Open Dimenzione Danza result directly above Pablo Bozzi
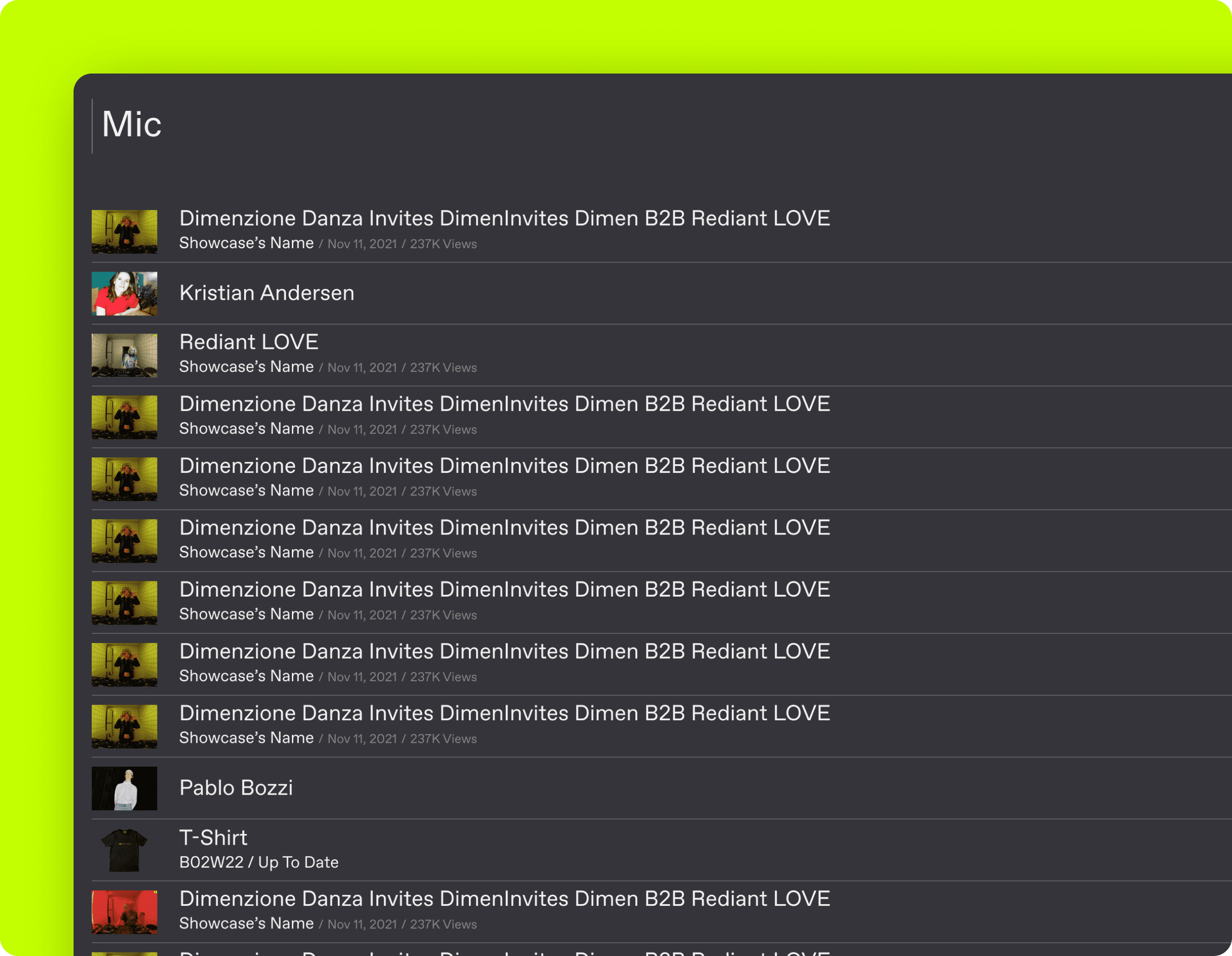This screenshot has width=1232, height=956. click(x=505, y=713)
